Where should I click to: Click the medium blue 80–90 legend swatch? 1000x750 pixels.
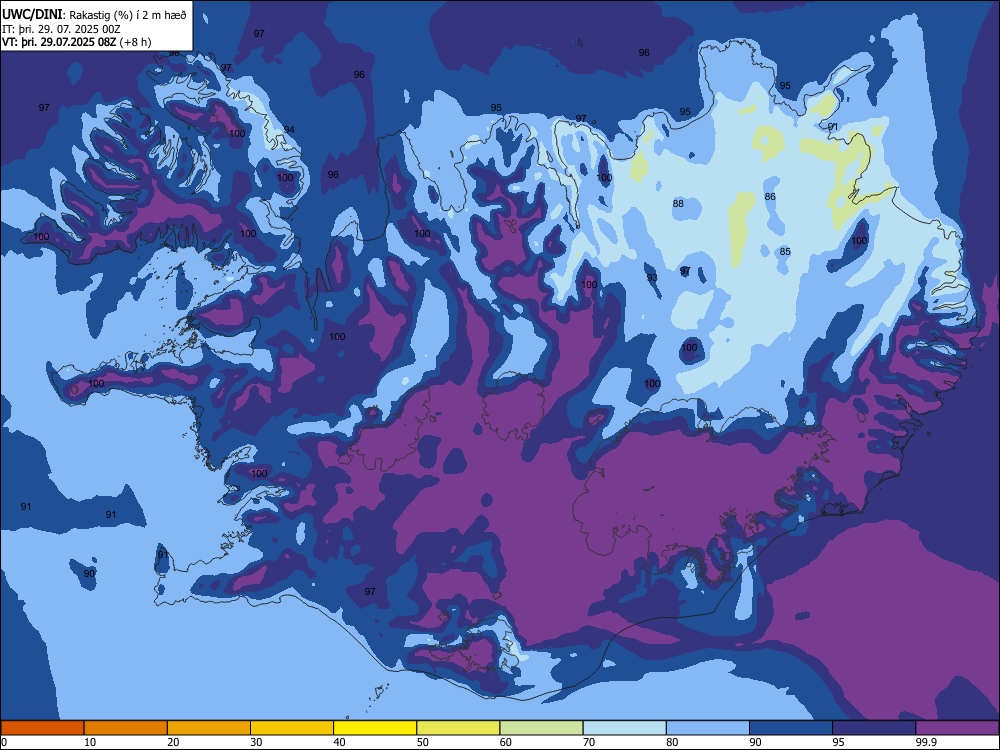point(708,728)
